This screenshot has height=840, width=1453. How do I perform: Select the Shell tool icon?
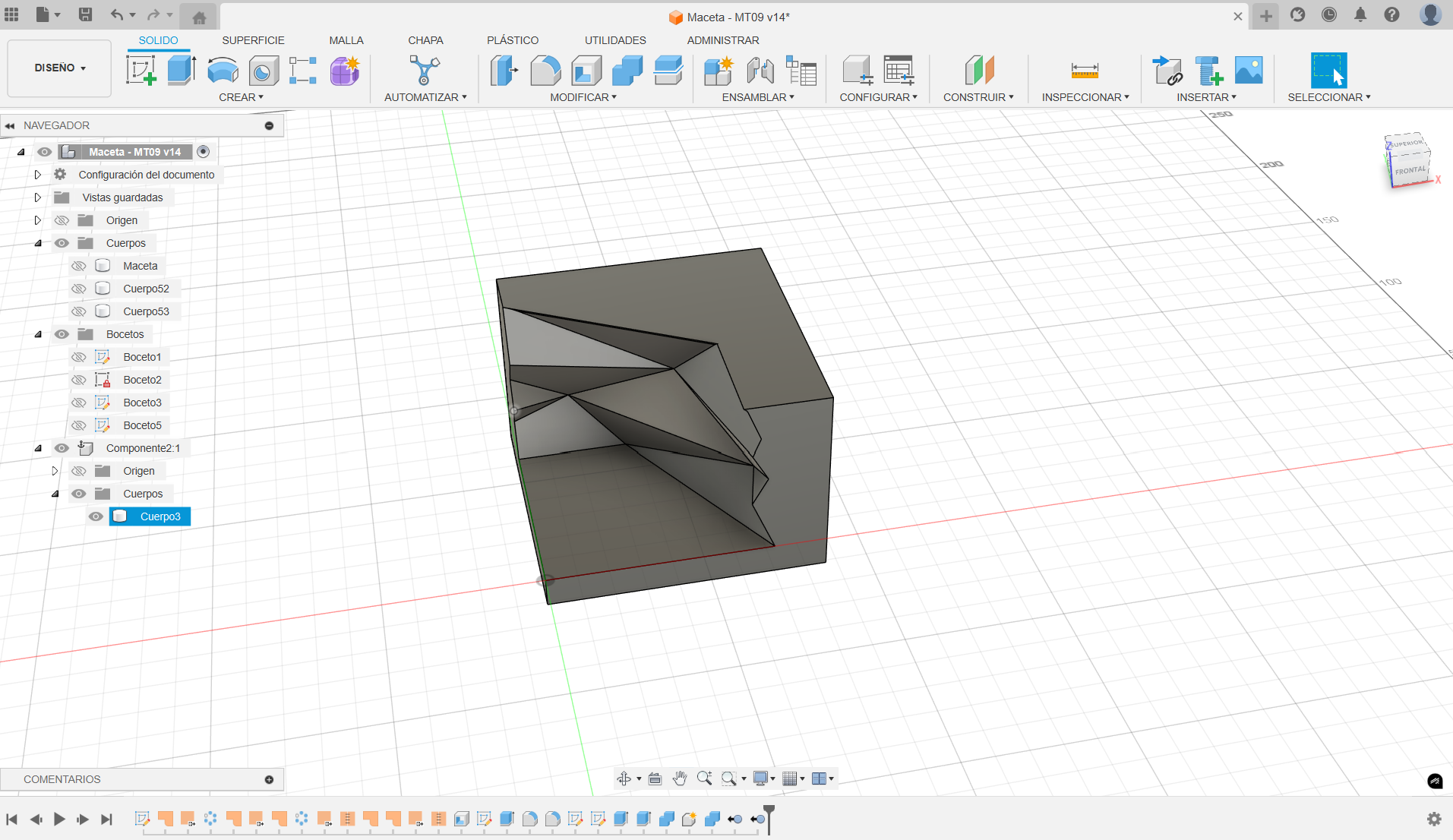click(x=586, y=70)
